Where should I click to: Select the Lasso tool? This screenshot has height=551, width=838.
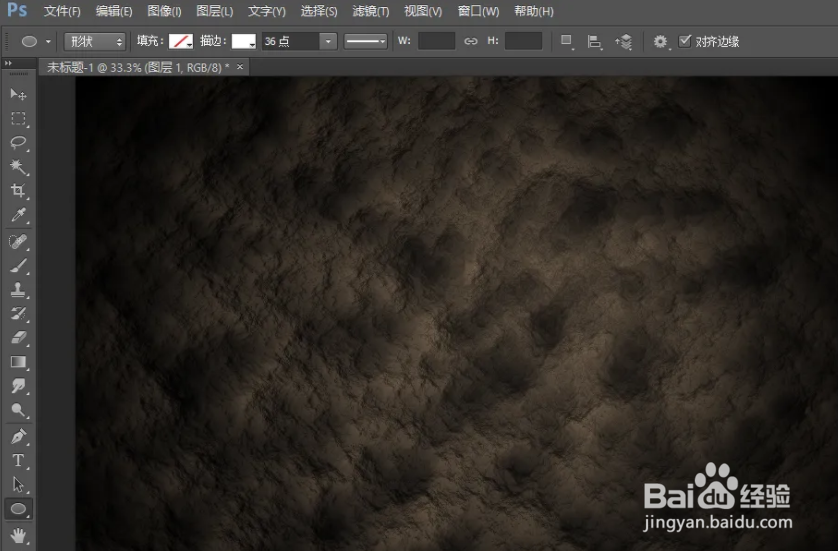click(18, 143)
